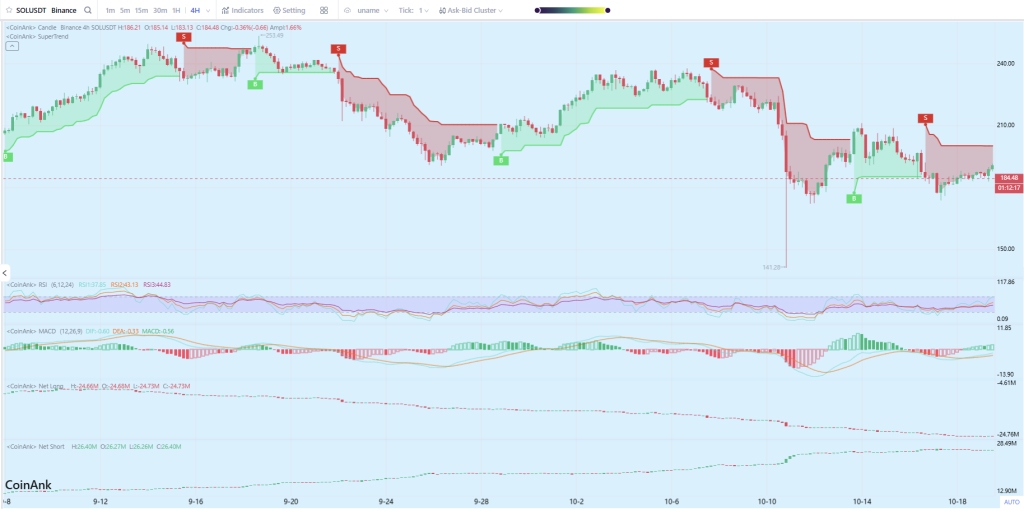Switch to the 1H timeframe
The width and height of the screenshot is (1024, 511).
[176, 10]
